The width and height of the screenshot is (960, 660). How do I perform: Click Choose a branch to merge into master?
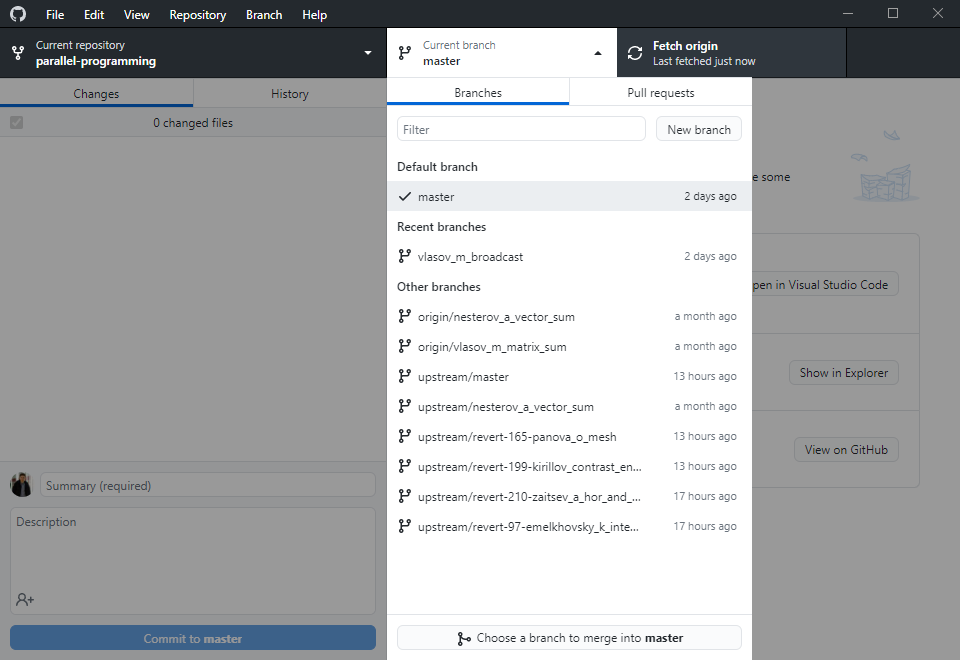[569, 638]
